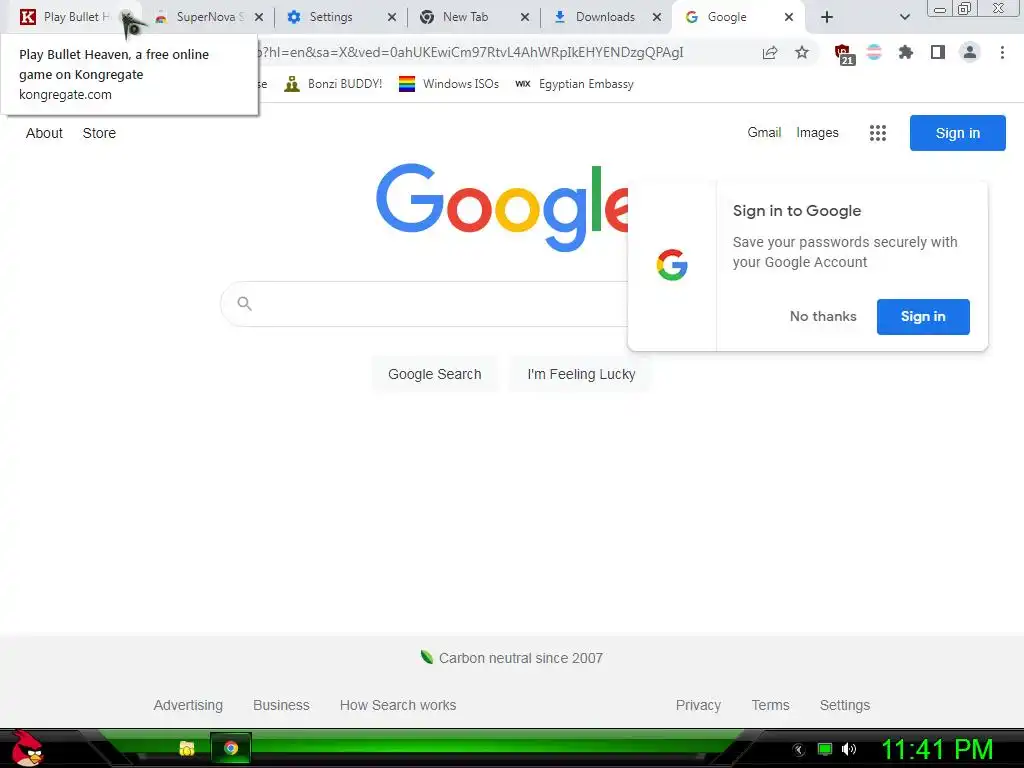The width and height of the screenshot is (1024, 768).
Task: Open the About link
Action: [x=44, y=133]
